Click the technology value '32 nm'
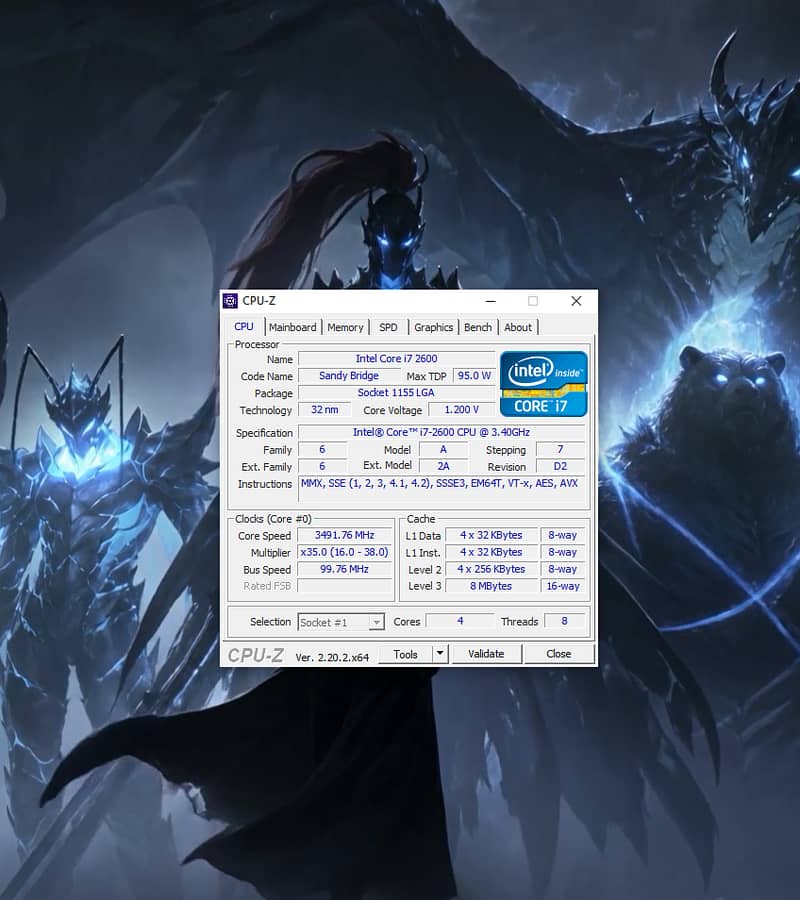Screen dimensions: 800x900 coord(325,410)
